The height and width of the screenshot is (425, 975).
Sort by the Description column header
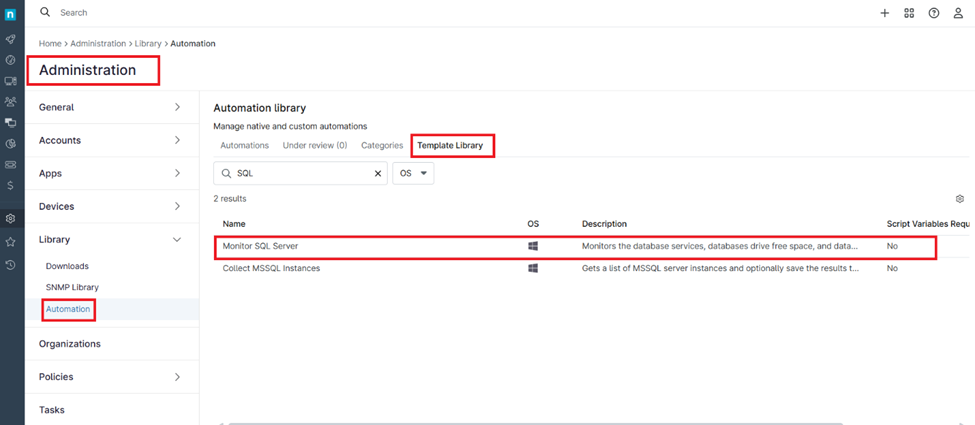point(604,223)
